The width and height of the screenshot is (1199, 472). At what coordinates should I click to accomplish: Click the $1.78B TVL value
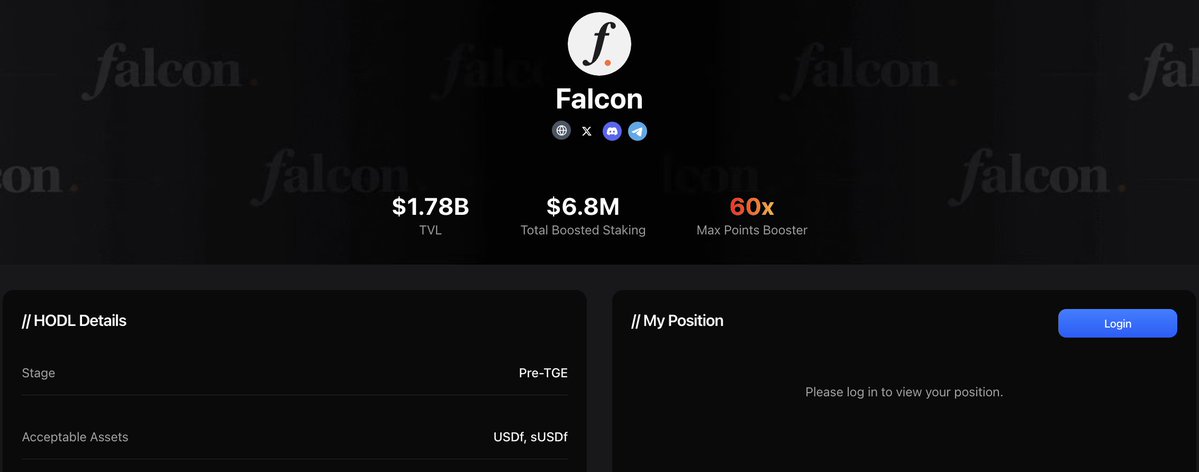click(431, 207)
